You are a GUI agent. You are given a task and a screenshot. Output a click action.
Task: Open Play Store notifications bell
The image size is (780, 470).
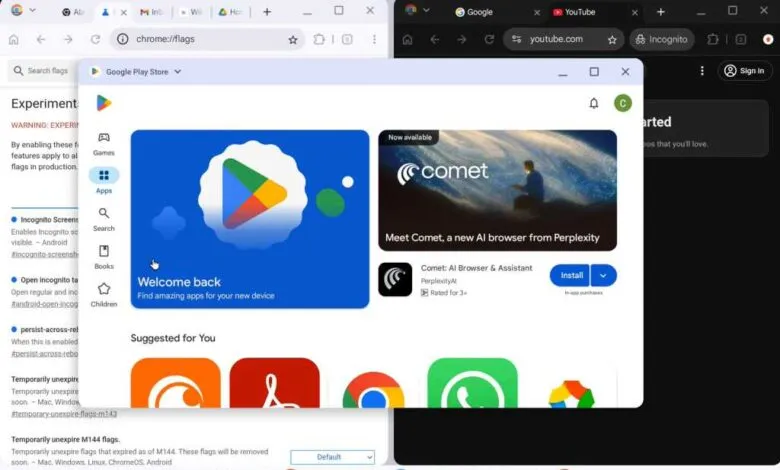point(593,103)
